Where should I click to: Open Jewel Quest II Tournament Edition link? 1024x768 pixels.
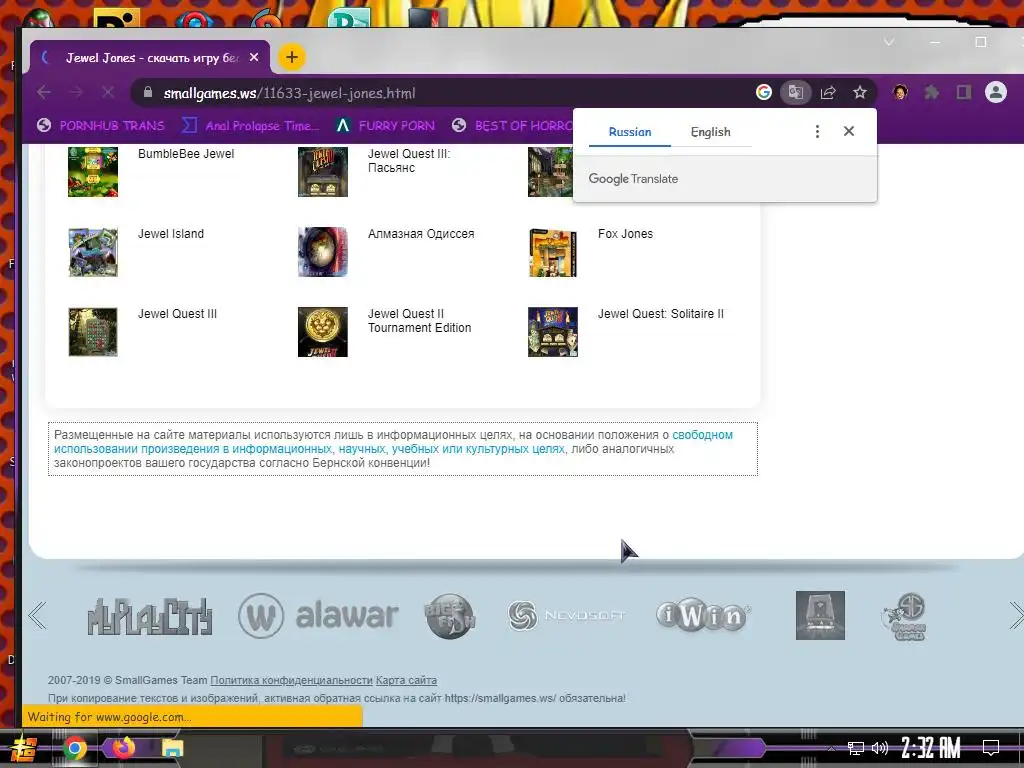[419, 321]
